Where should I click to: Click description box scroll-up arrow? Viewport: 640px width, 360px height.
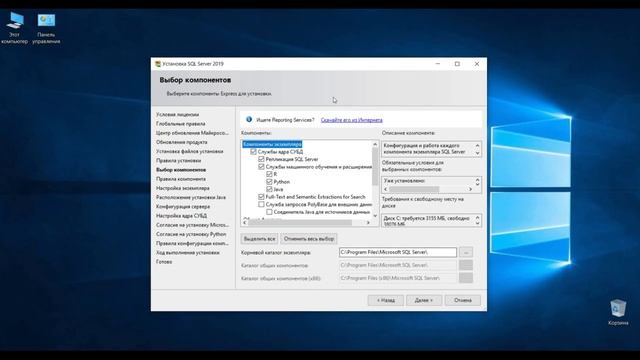click(477, 145)
